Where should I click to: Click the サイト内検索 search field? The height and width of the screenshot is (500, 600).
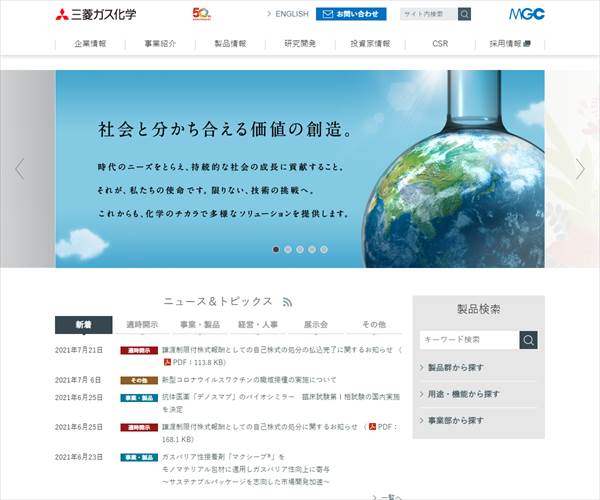(x=429, y=14)
